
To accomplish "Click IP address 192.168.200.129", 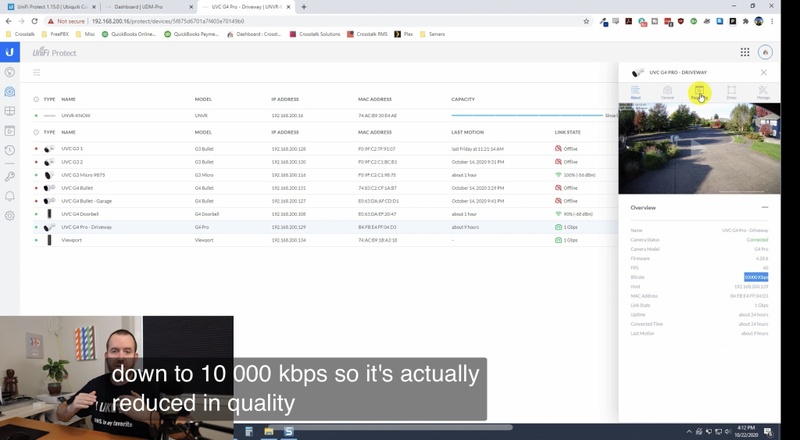I will (x=289, y=227).
